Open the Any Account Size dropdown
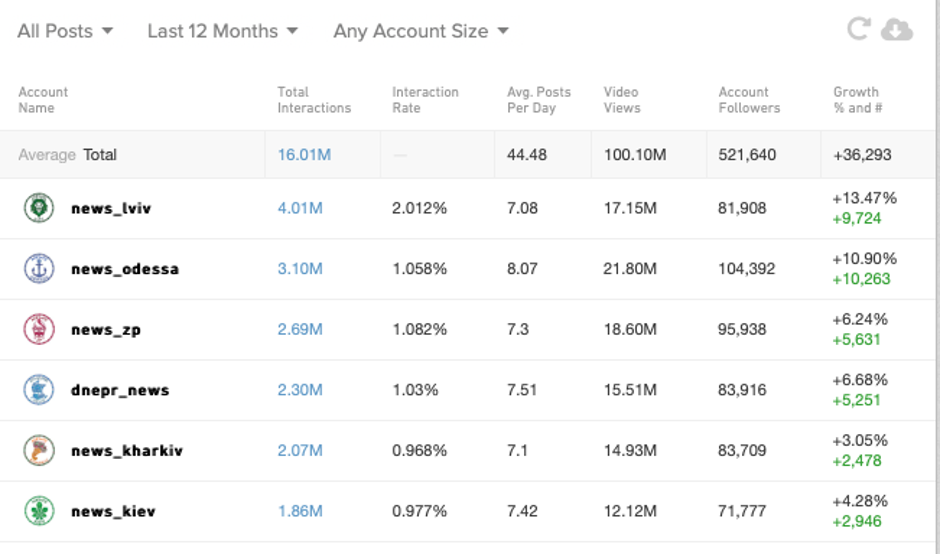 [x=421, y=31]
